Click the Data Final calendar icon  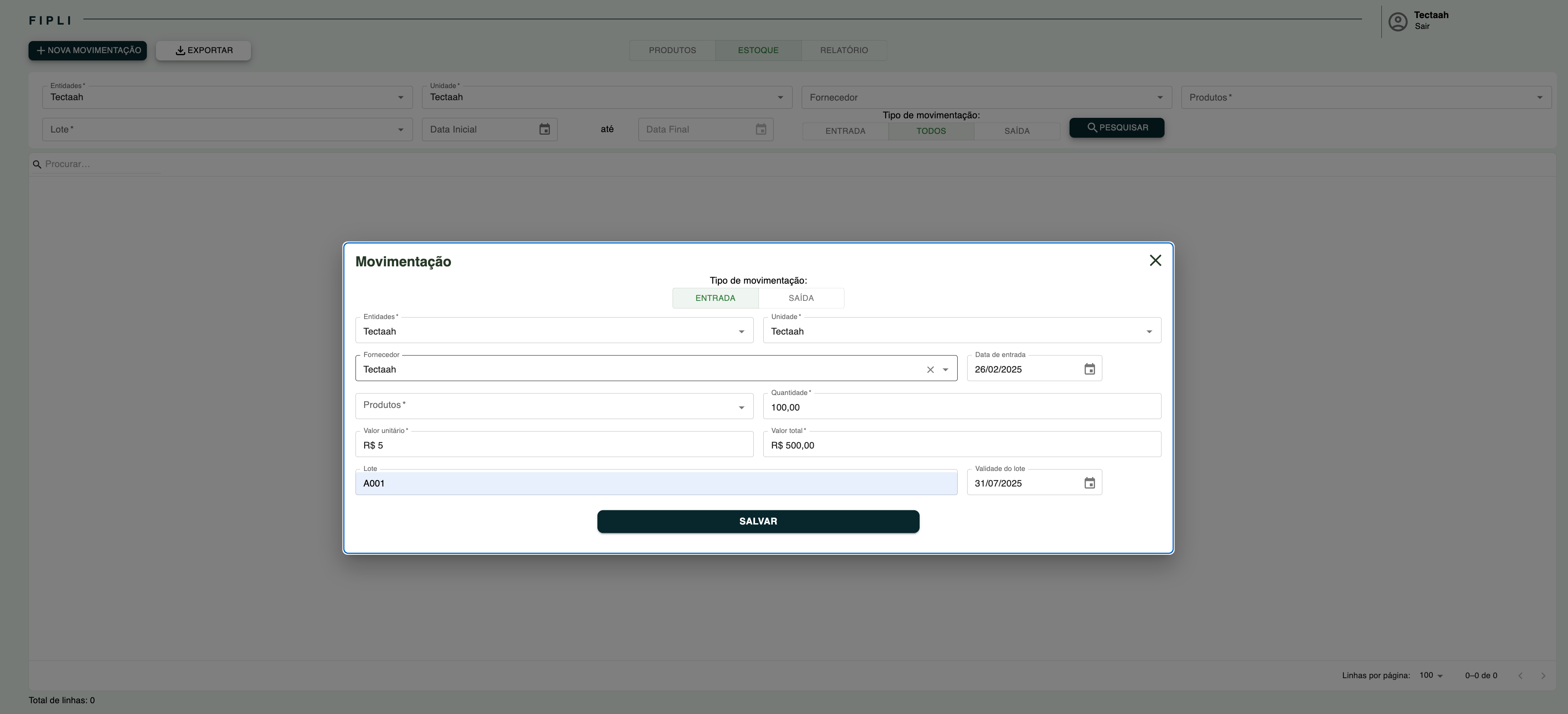click(760, 130)
